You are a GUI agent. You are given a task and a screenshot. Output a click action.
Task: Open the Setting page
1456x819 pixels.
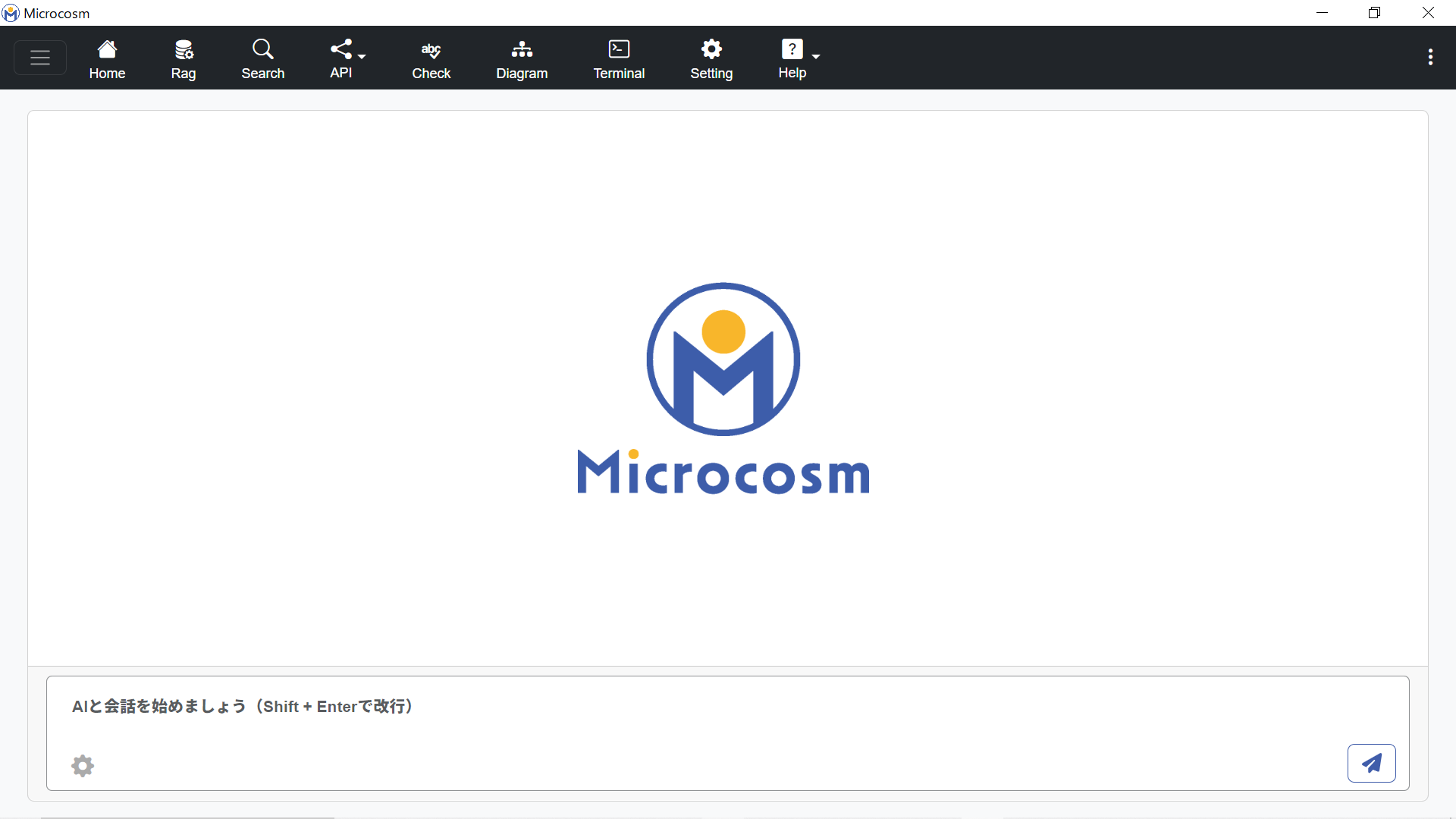pyautogui.click(x=711, y=59)
